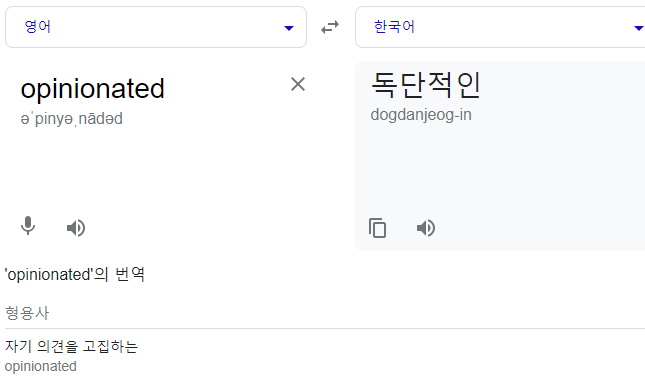Clear the source text with the X

[298, 84]
